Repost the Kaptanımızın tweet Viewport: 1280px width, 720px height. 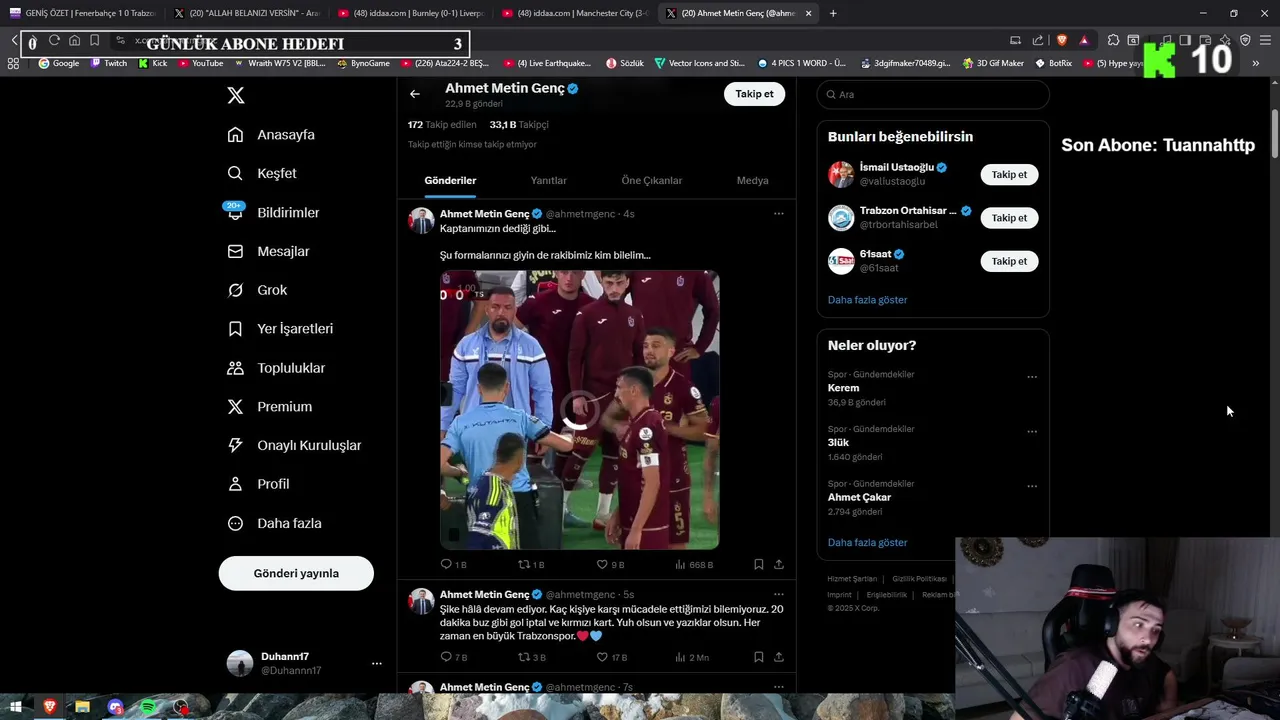coord(531,564)
